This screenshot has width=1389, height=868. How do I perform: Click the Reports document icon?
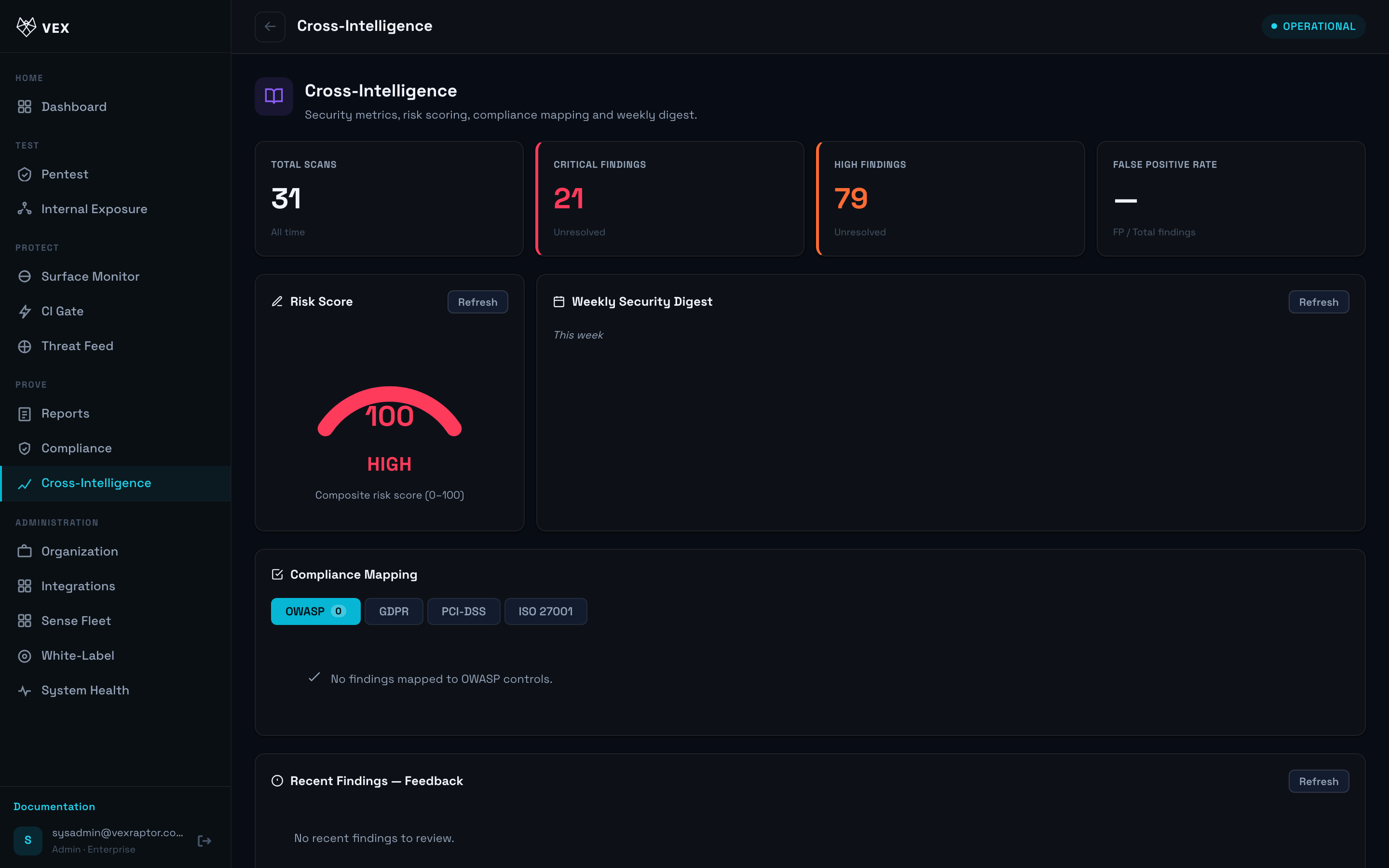[25, 414]
